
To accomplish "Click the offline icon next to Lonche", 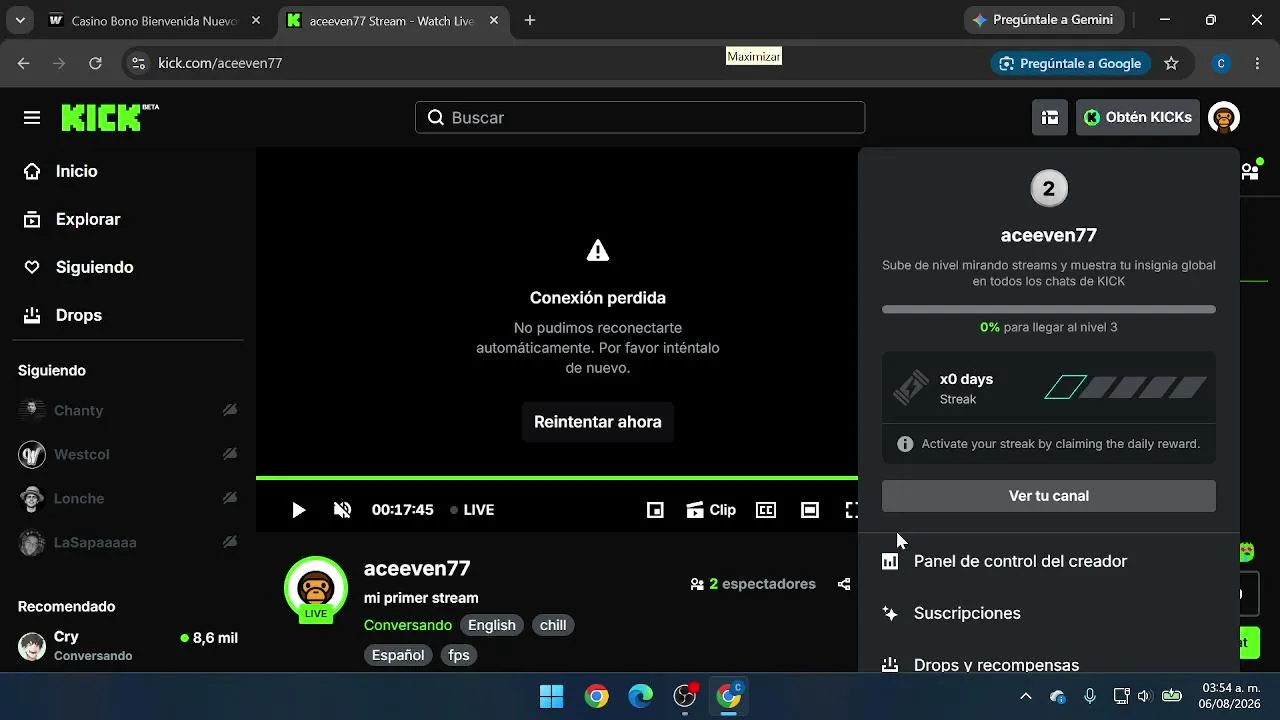I will [230, 498].
